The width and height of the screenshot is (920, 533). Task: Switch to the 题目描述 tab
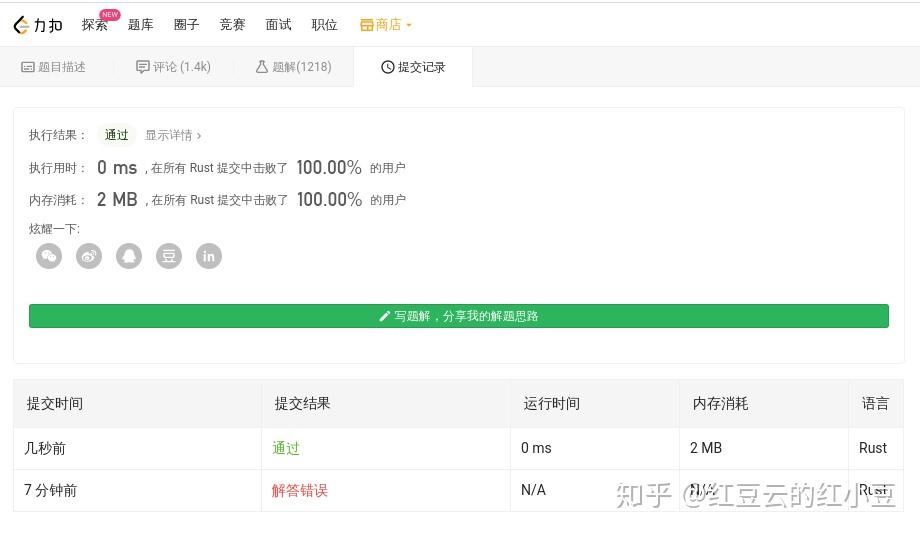pos(54,67)
